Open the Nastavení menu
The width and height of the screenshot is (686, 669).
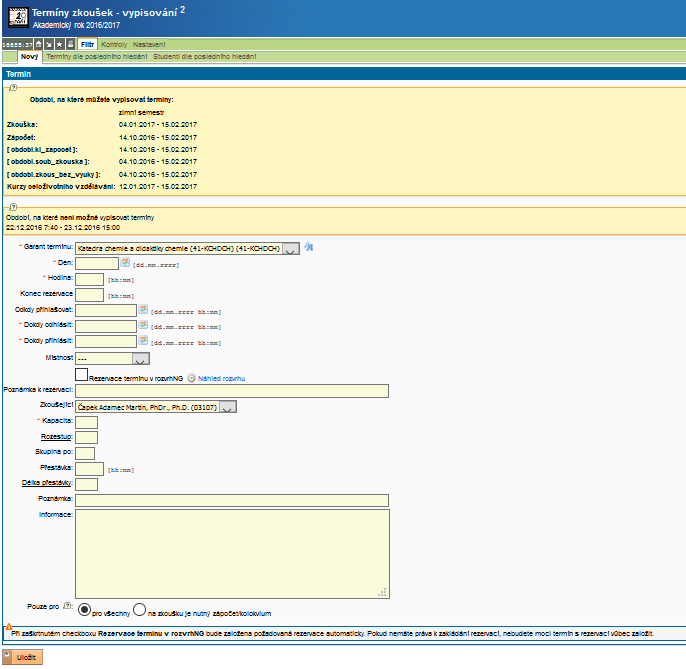pyautogui.click(x=150, y=45)
